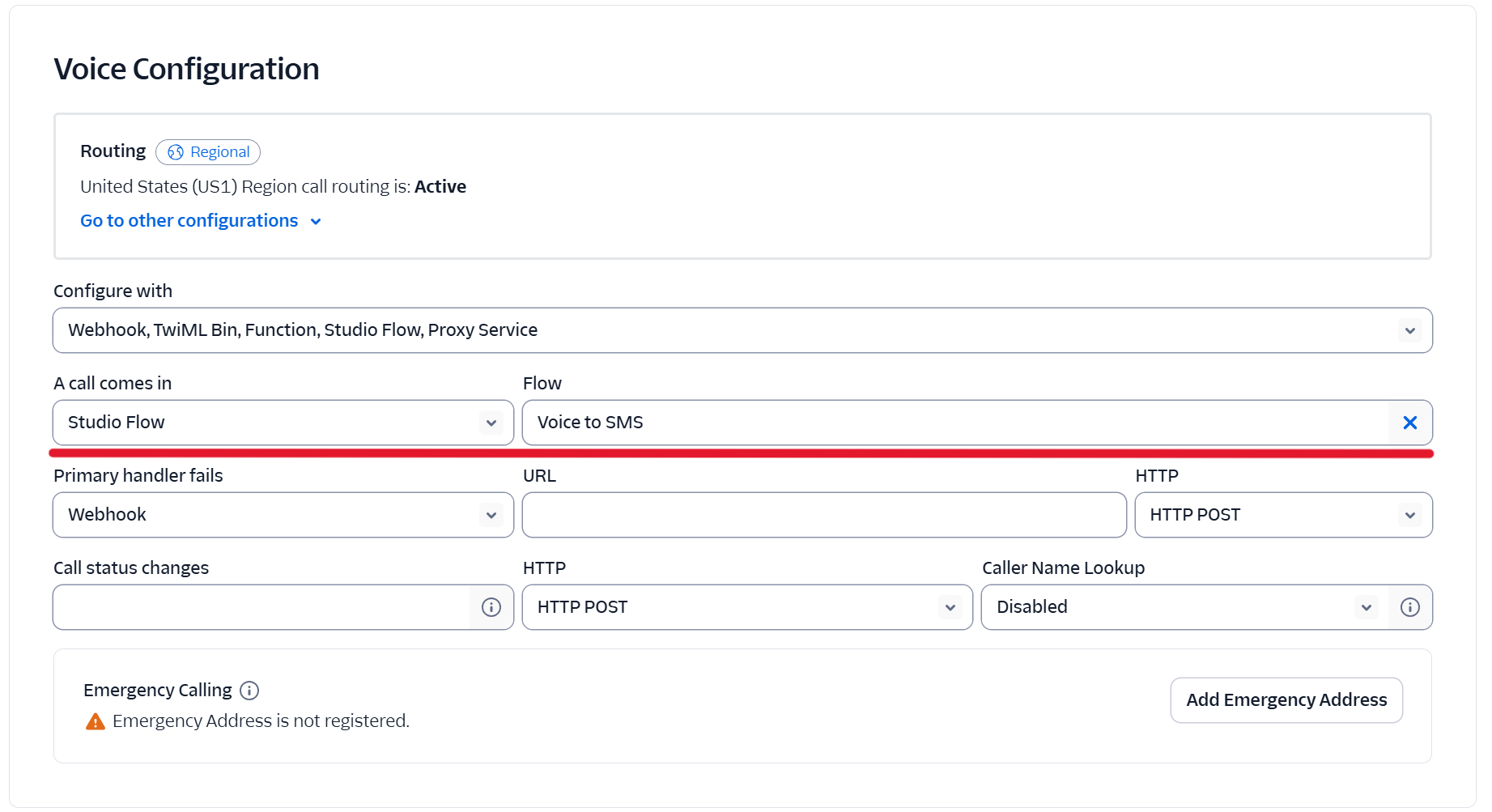Click the Emergency Calling info icon
The width and height of the screenshot is (1492, 812).
coord(249,691)
